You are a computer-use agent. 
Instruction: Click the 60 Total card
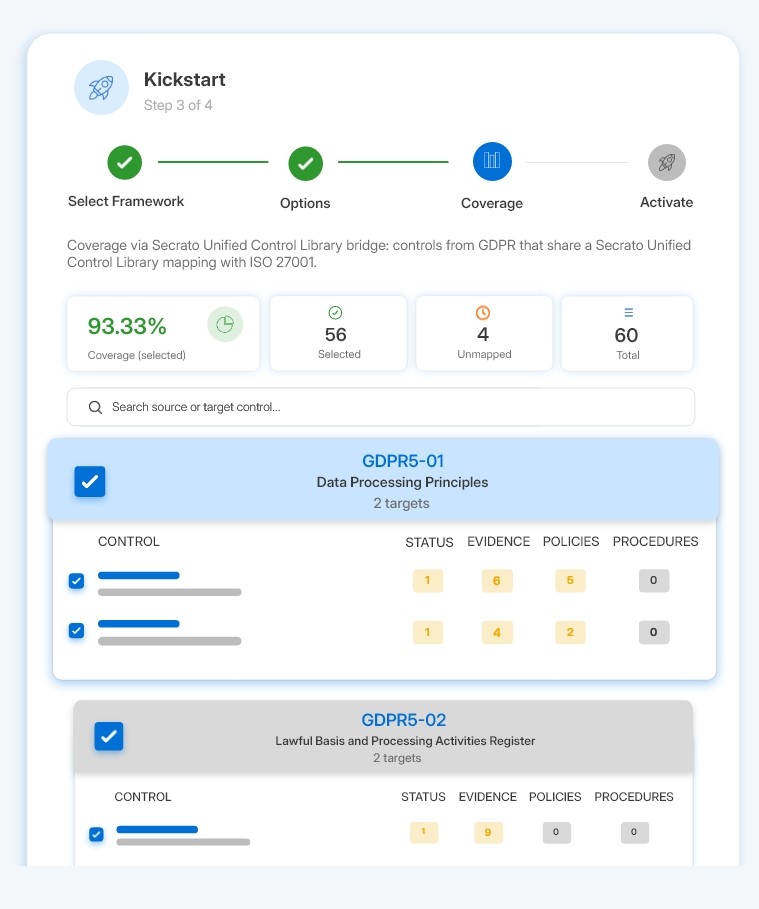coord(627,333)
